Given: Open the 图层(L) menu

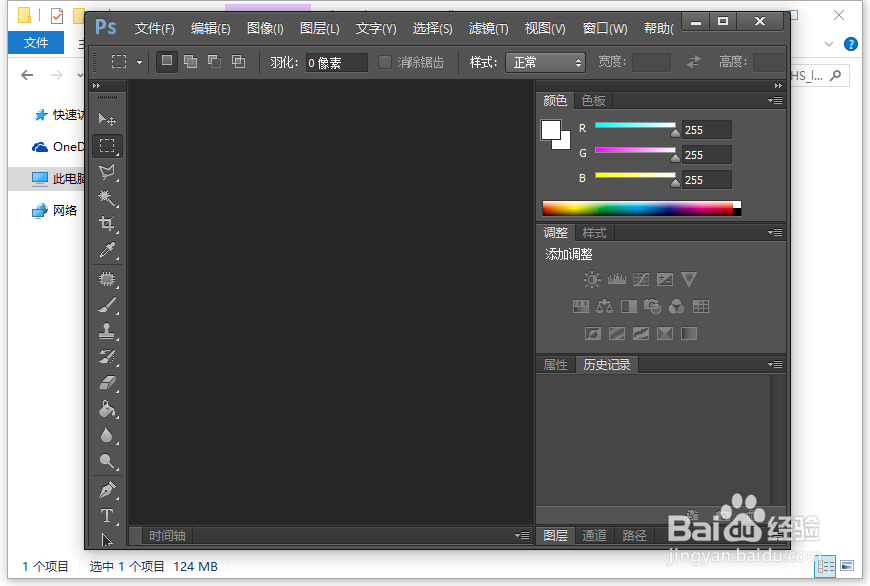Looking at the screenshot, I should pyautogui.click(x=320, y=28).
